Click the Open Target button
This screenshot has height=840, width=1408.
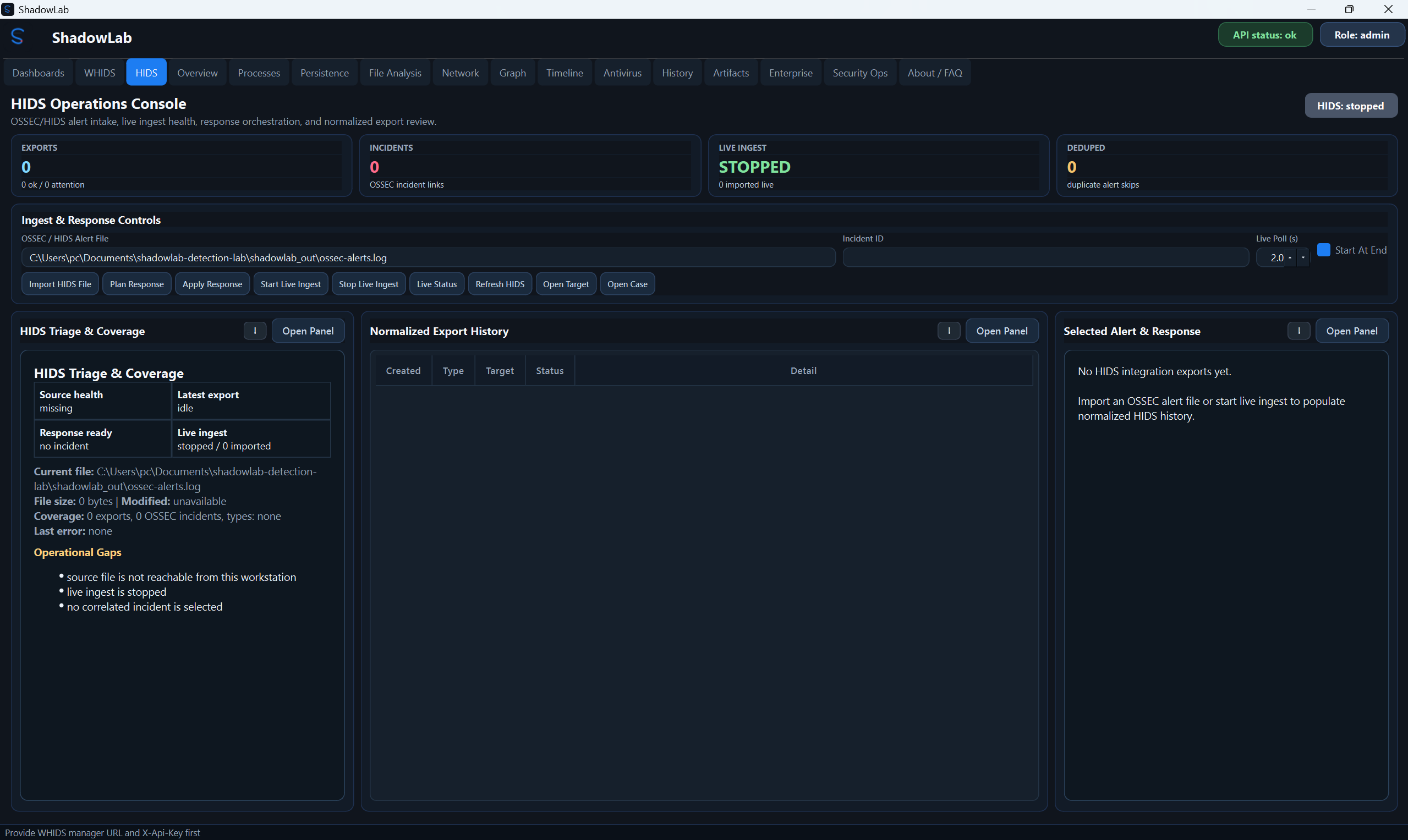coord(566,284)
